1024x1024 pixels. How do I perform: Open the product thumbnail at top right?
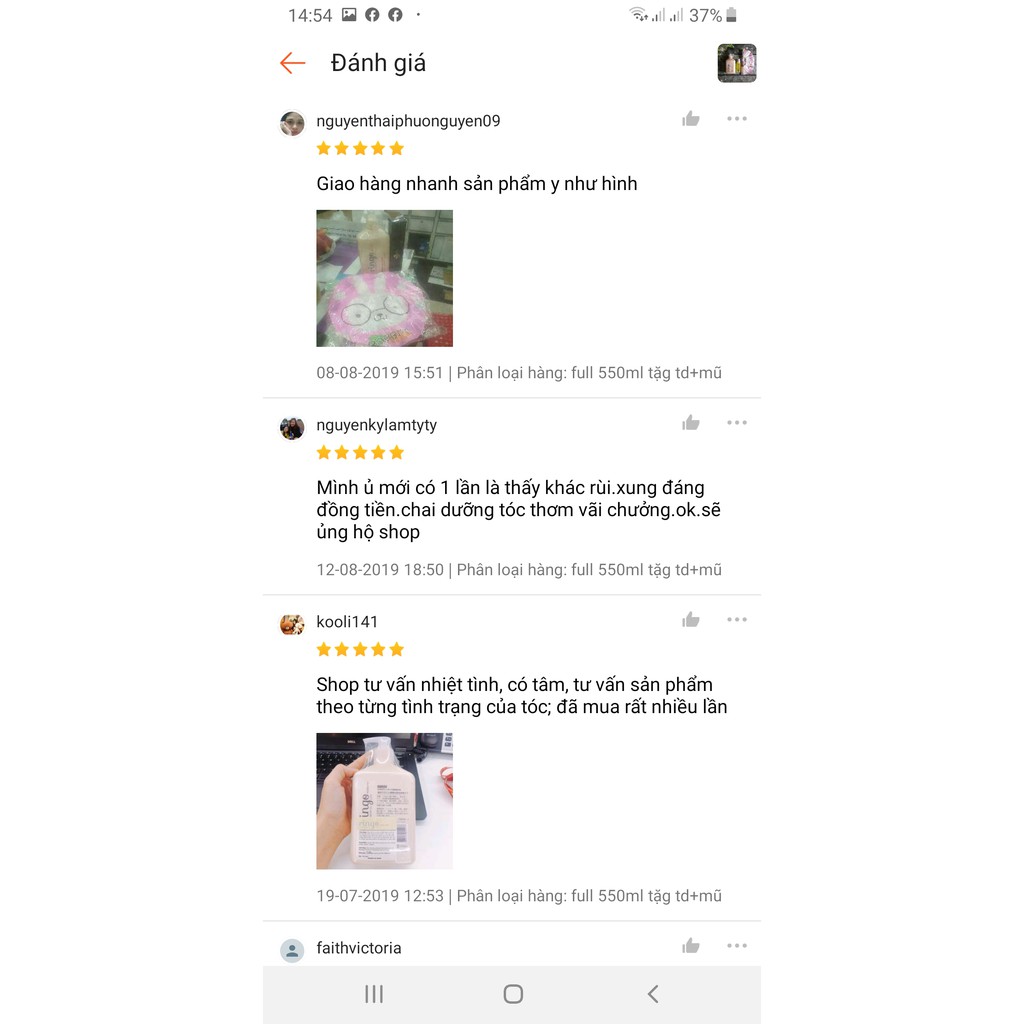coord(737,63)
